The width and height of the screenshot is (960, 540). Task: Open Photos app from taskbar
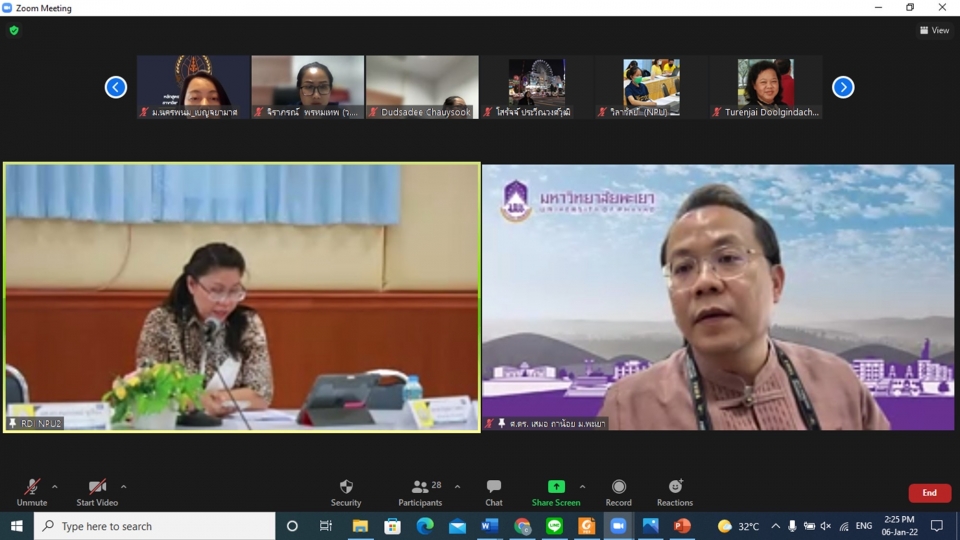(650, 526)
